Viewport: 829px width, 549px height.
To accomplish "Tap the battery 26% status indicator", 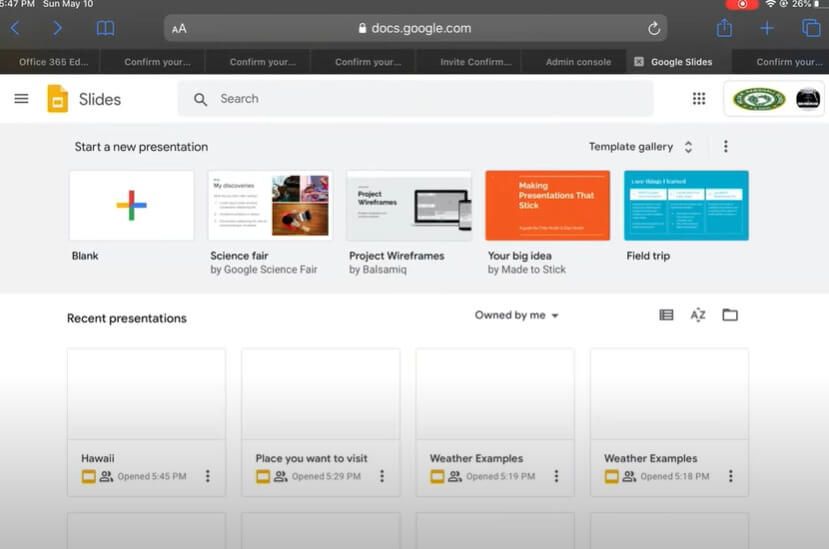I will coord(809,4).
